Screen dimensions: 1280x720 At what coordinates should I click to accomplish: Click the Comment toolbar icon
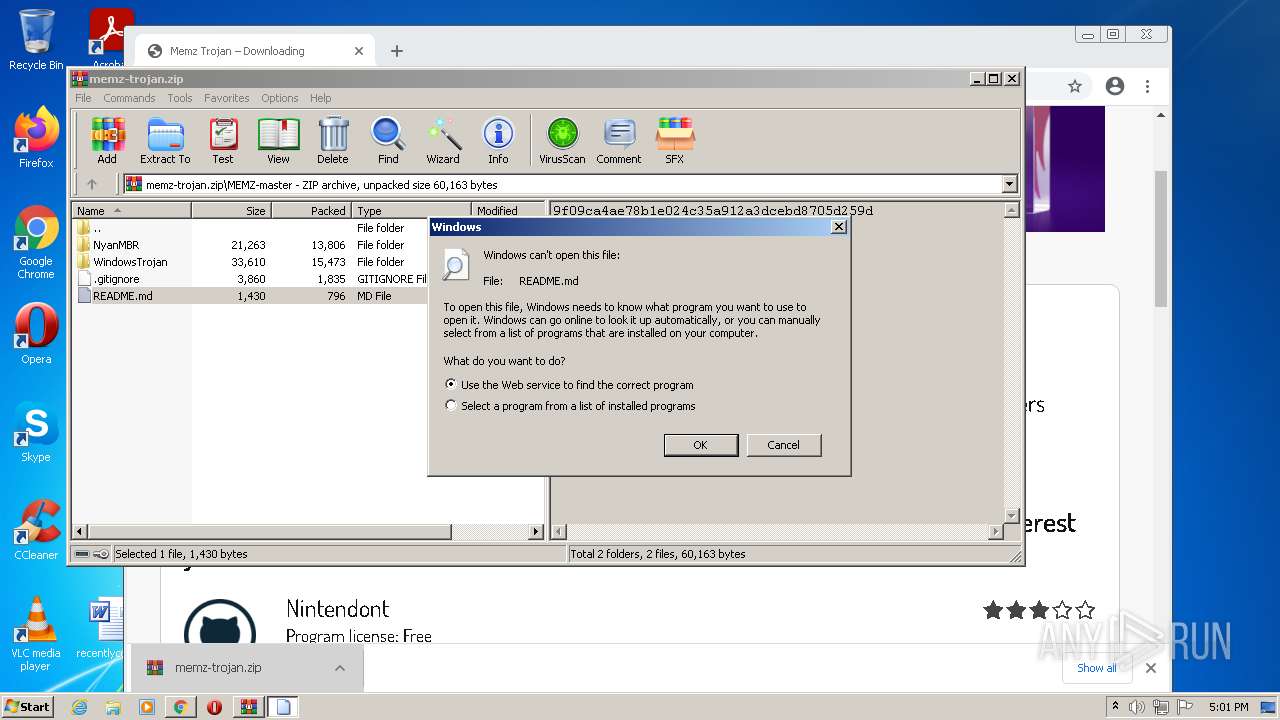point(619,140)
